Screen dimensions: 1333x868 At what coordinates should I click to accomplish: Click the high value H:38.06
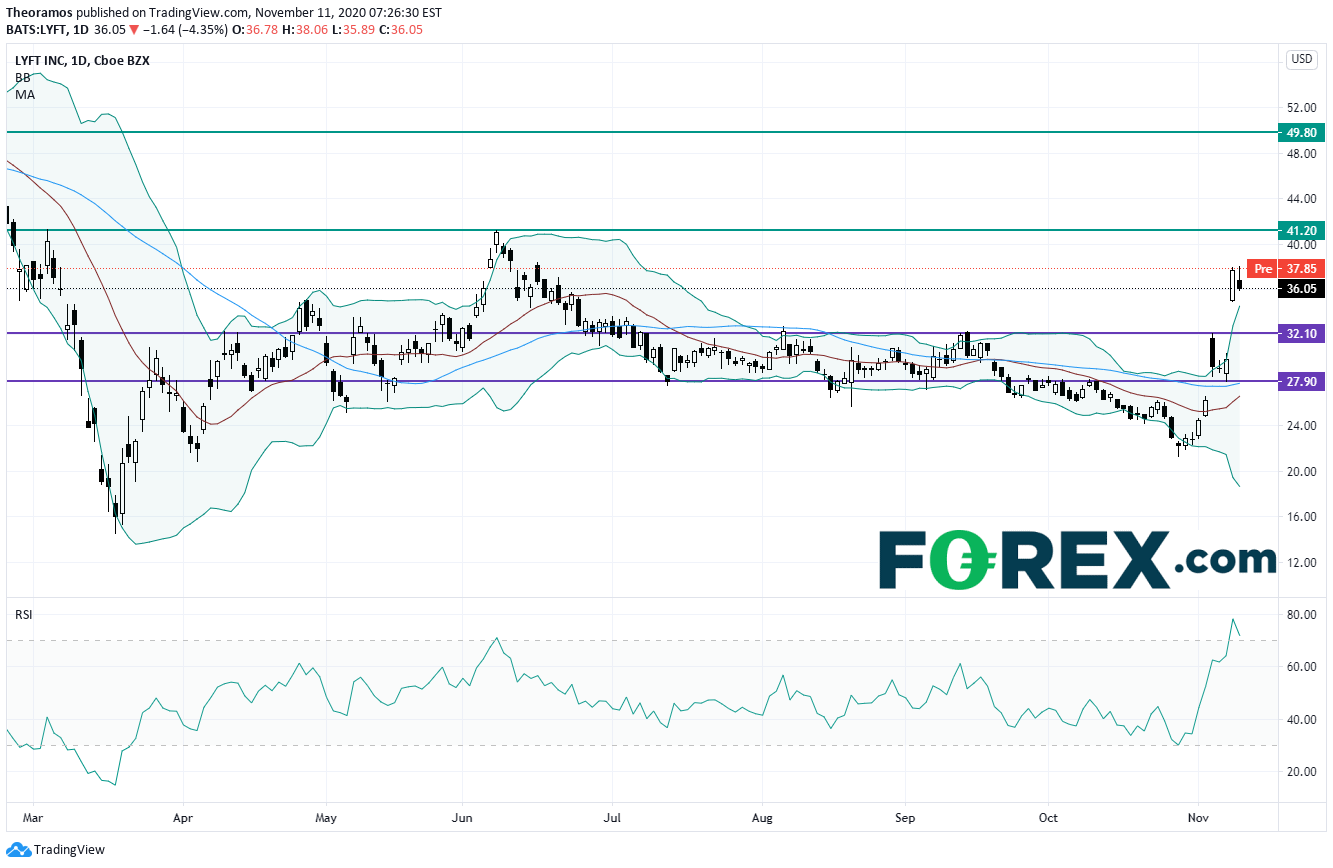tap(305, 29)
